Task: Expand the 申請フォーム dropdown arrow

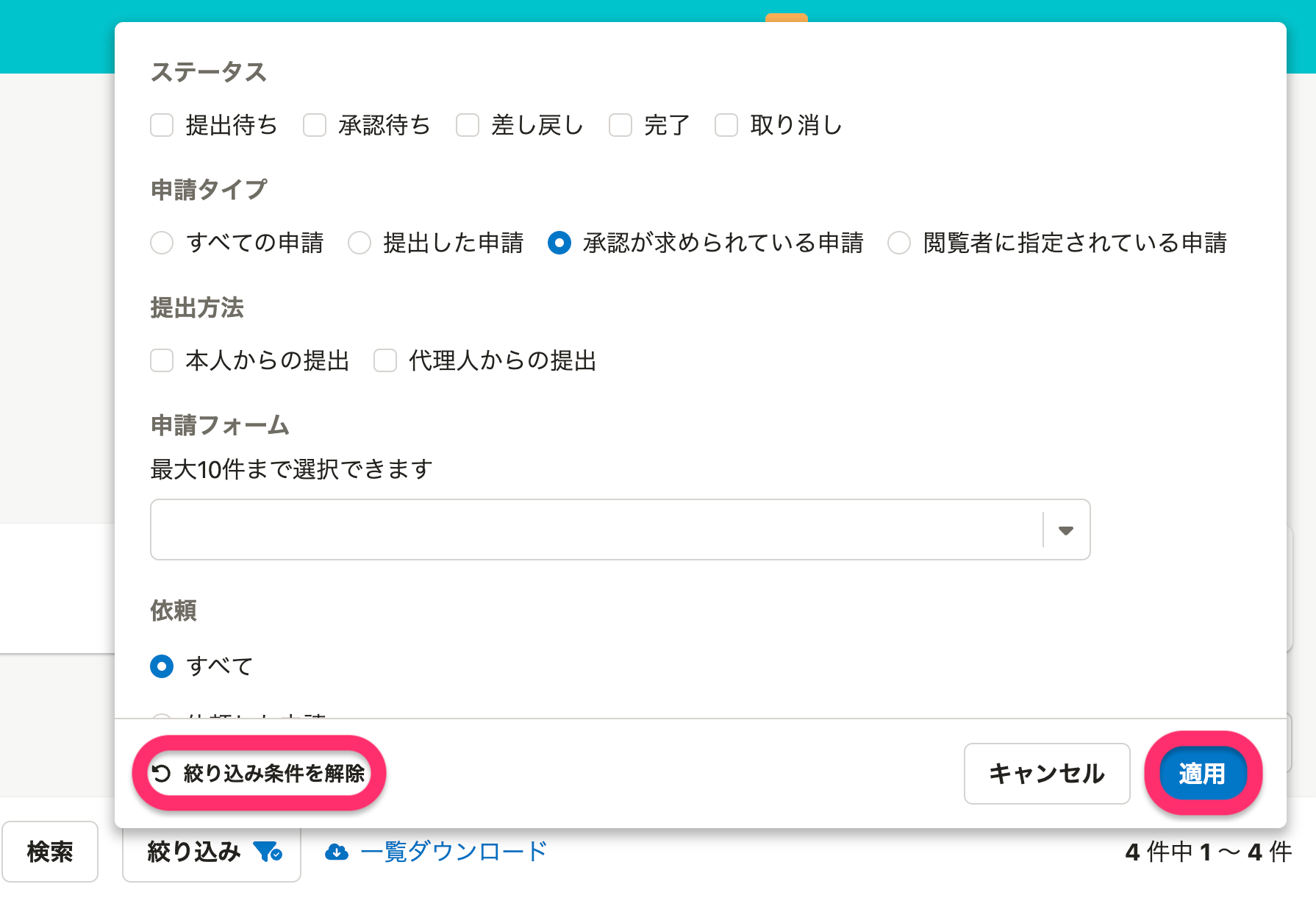Action: pos(1065,530)
